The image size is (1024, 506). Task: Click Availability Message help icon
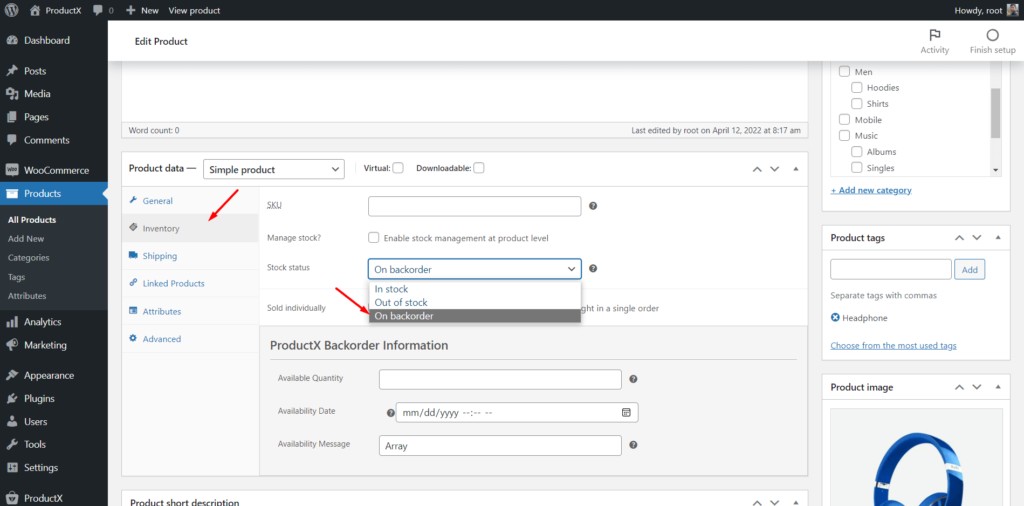[633, 445]
